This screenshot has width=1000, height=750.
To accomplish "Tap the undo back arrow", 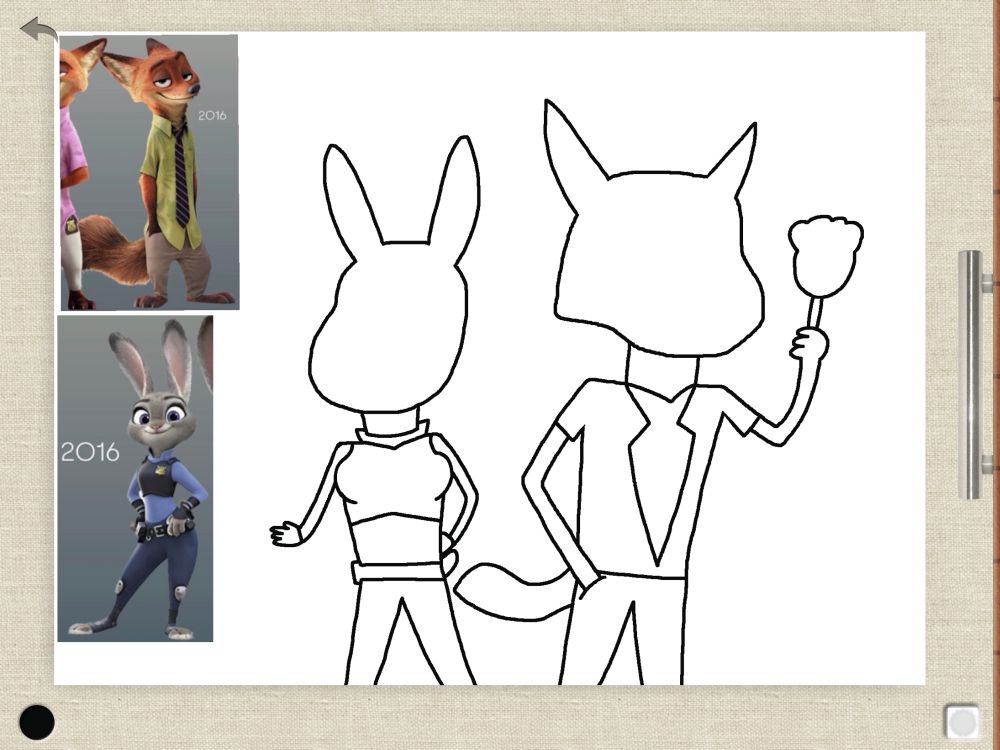I will 38,29.
